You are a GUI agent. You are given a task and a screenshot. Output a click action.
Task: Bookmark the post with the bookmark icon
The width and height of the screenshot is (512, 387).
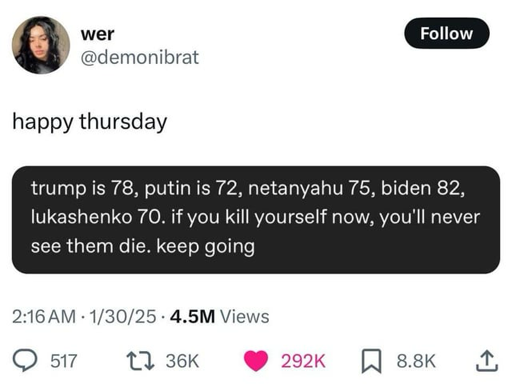pos(372,361)
